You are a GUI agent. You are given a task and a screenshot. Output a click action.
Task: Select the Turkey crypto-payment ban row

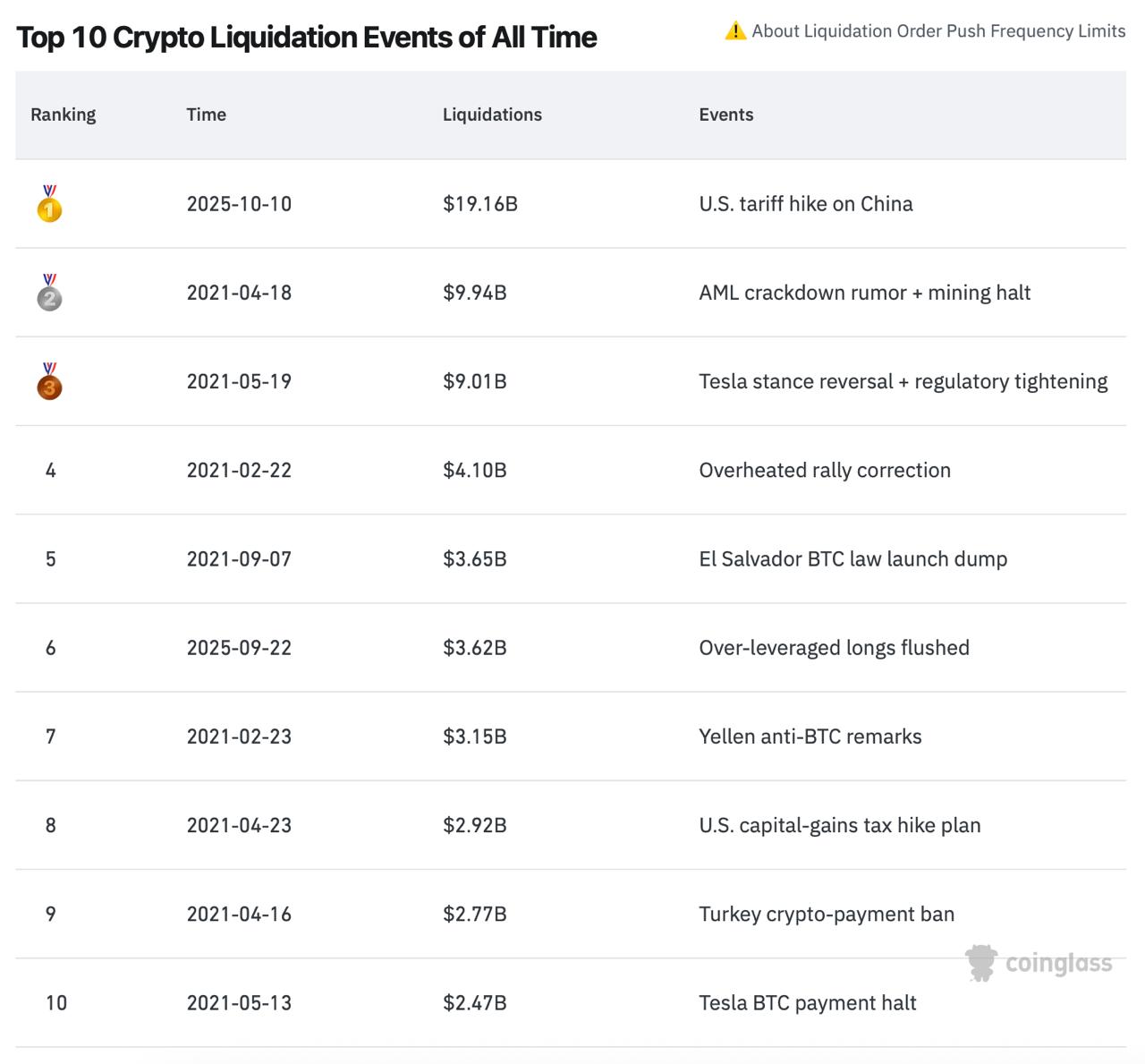tap(826, 915)
